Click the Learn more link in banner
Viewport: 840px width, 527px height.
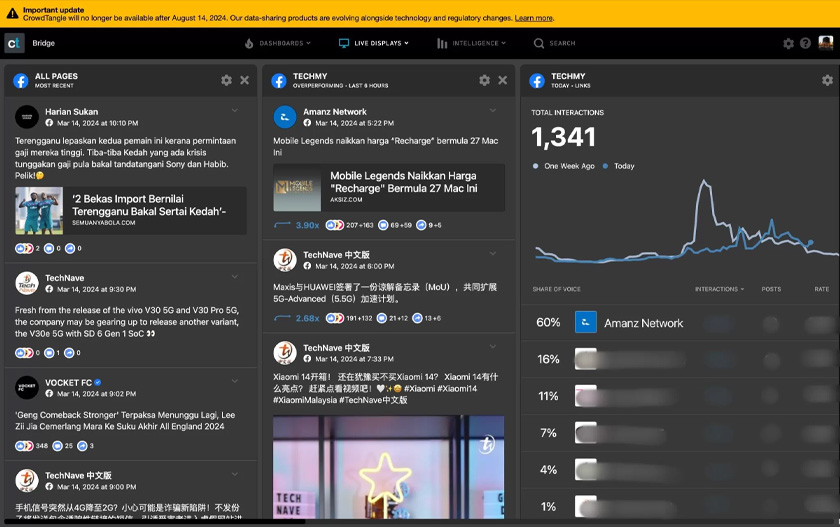(534, 18)
